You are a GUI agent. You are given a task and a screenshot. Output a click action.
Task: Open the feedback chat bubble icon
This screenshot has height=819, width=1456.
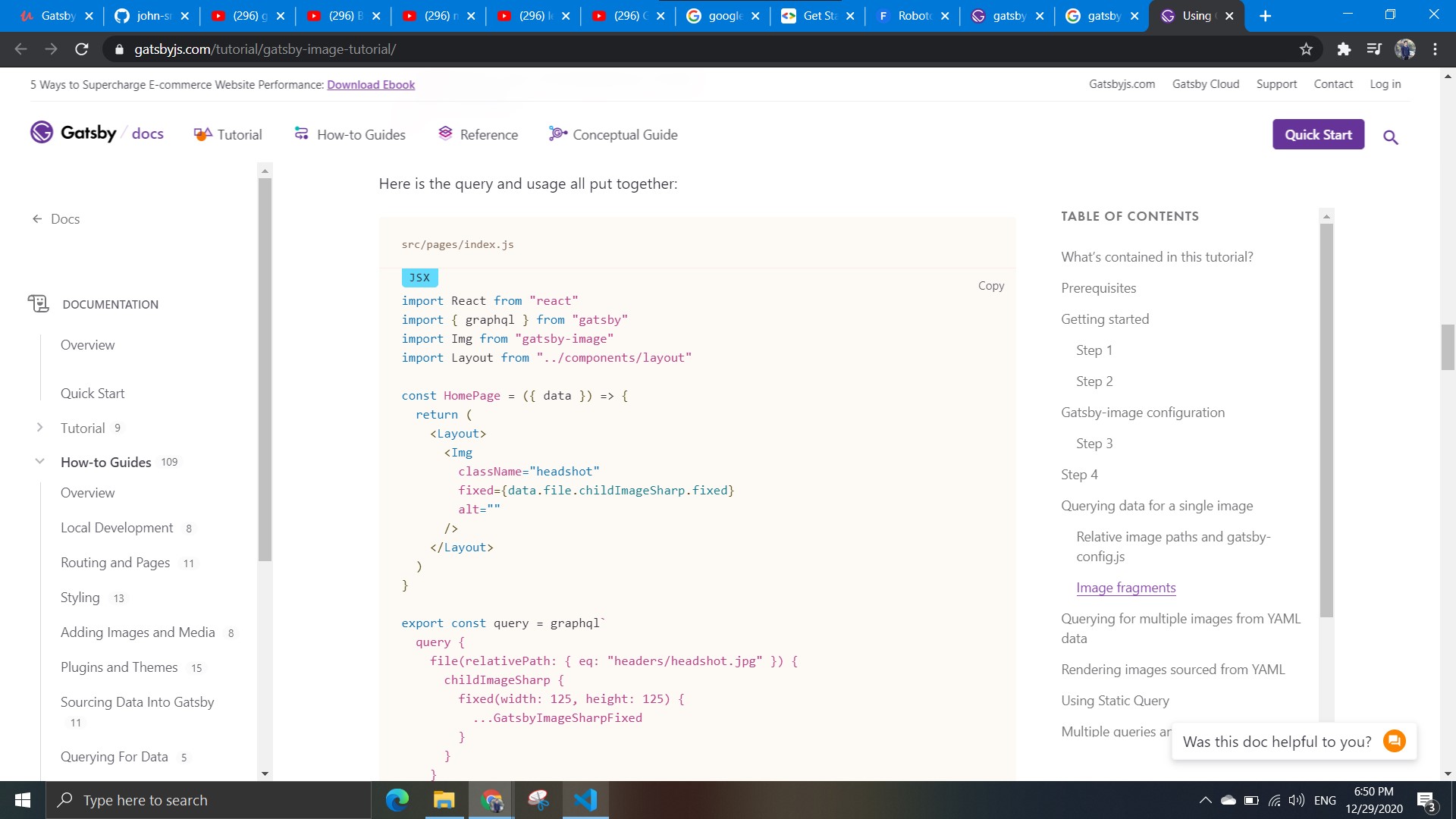pyautogui.click(x=1394, y=741)
